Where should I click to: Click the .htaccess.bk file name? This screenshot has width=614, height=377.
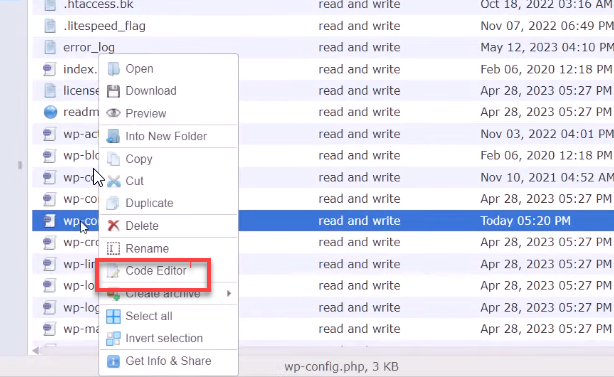pyautogui.click(x=98, y=5)
